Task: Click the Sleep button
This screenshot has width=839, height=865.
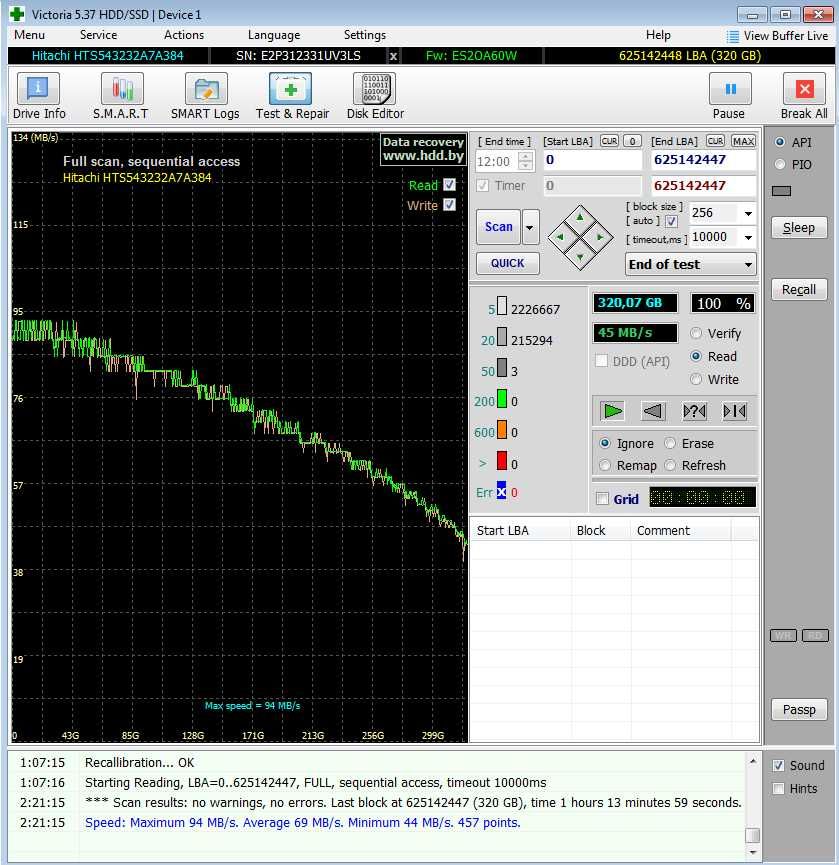Action: tap(799, 227)
